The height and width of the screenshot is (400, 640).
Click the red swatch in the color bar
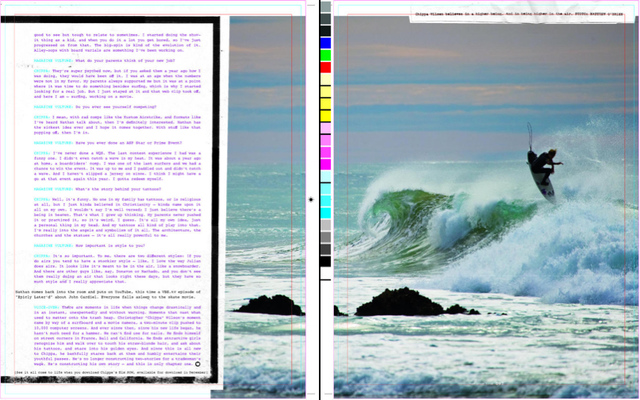point(325,67)
